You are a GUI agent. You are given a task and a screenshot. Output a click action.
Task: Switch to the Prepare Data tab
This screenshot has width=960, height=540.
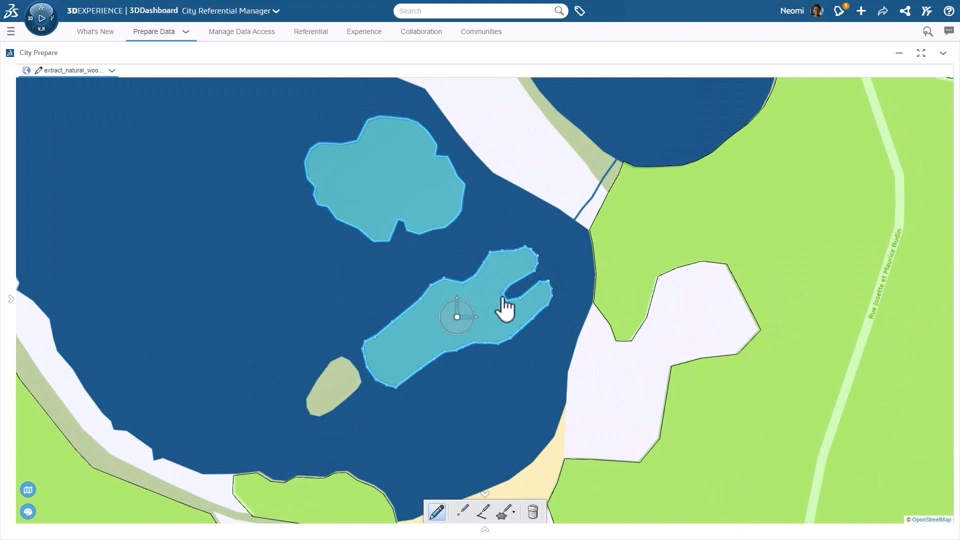coord(154,31)
